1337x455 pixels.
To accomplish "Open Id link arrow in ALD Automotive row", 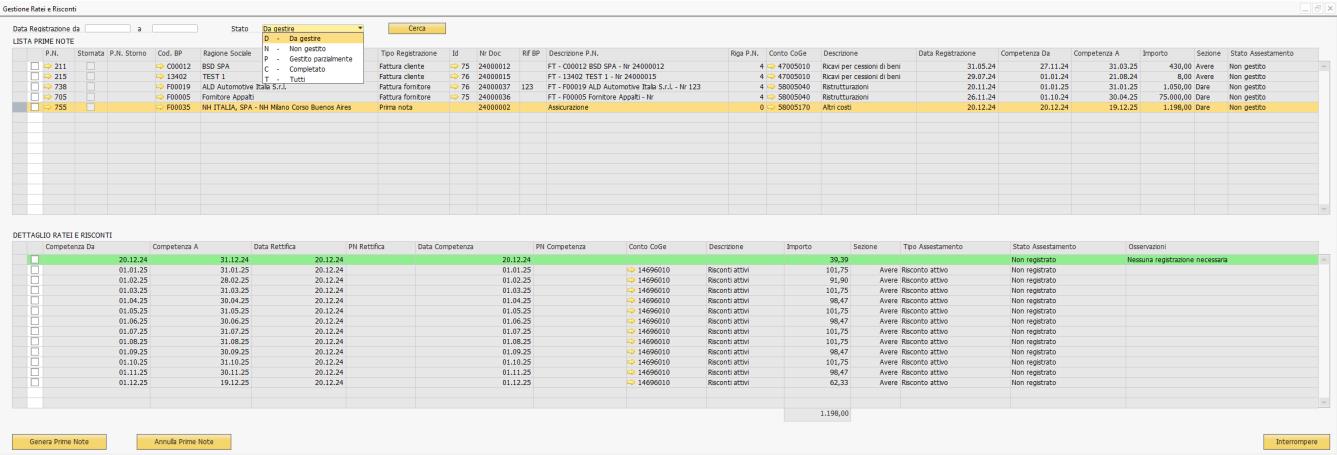I will point(455,87).
